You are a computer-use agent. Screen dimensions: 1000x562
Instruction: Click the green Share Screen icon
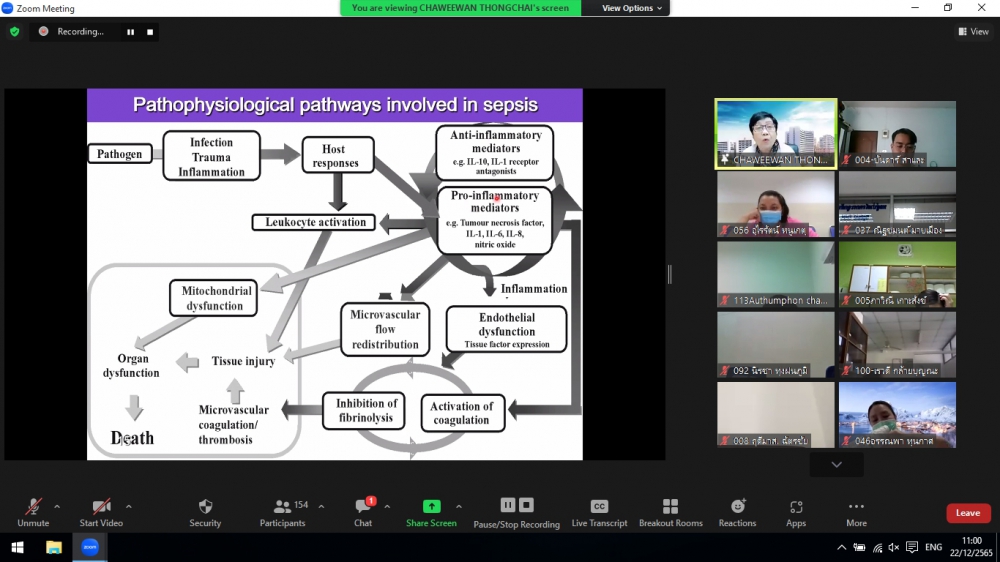(x=431, y=507)
